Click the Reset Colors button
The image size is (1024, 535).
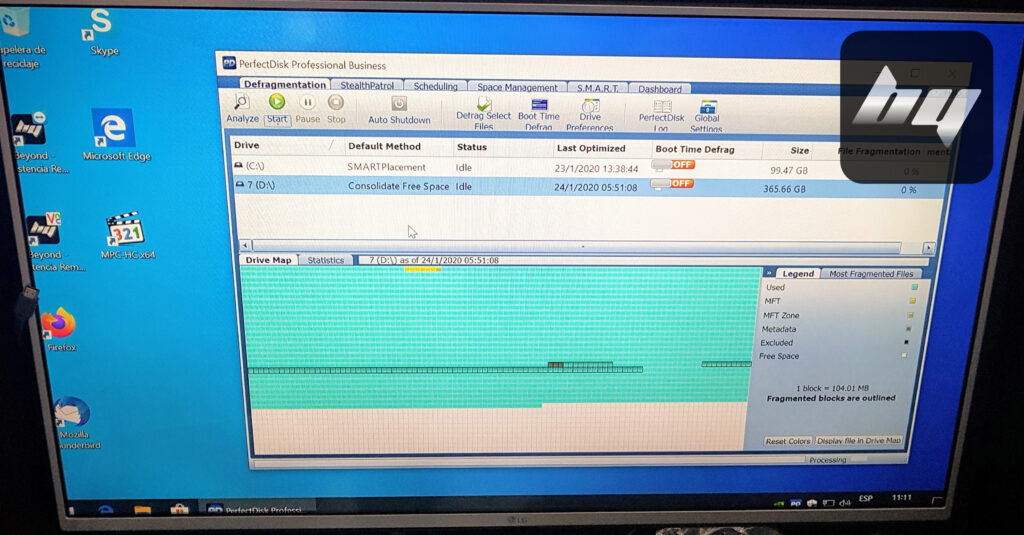788,441
